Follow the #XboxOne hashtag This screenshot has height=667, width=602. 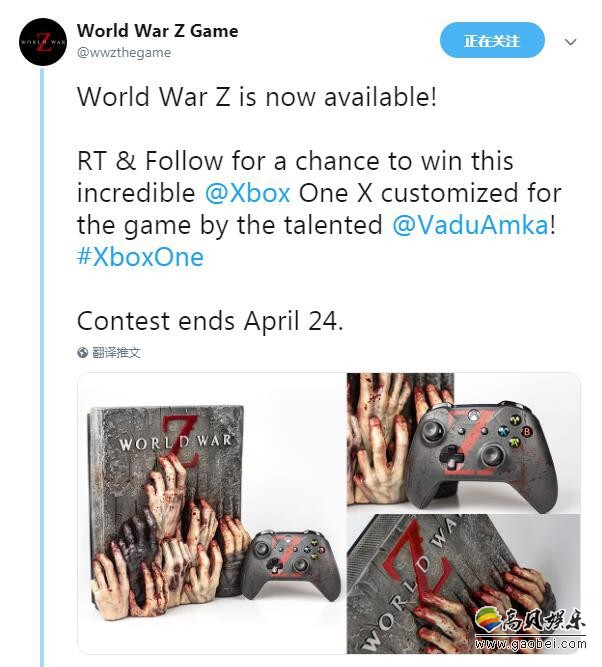tap(140, 257)
